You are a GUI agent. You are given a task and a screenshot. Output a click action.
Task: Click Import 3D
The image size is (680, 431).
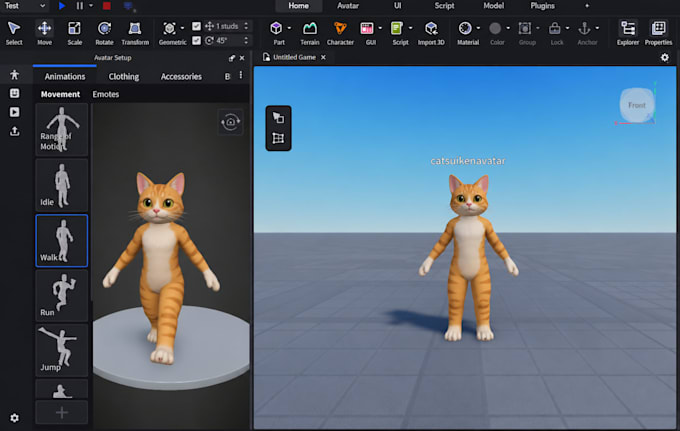pyautogui.click(x=431, y=33)
